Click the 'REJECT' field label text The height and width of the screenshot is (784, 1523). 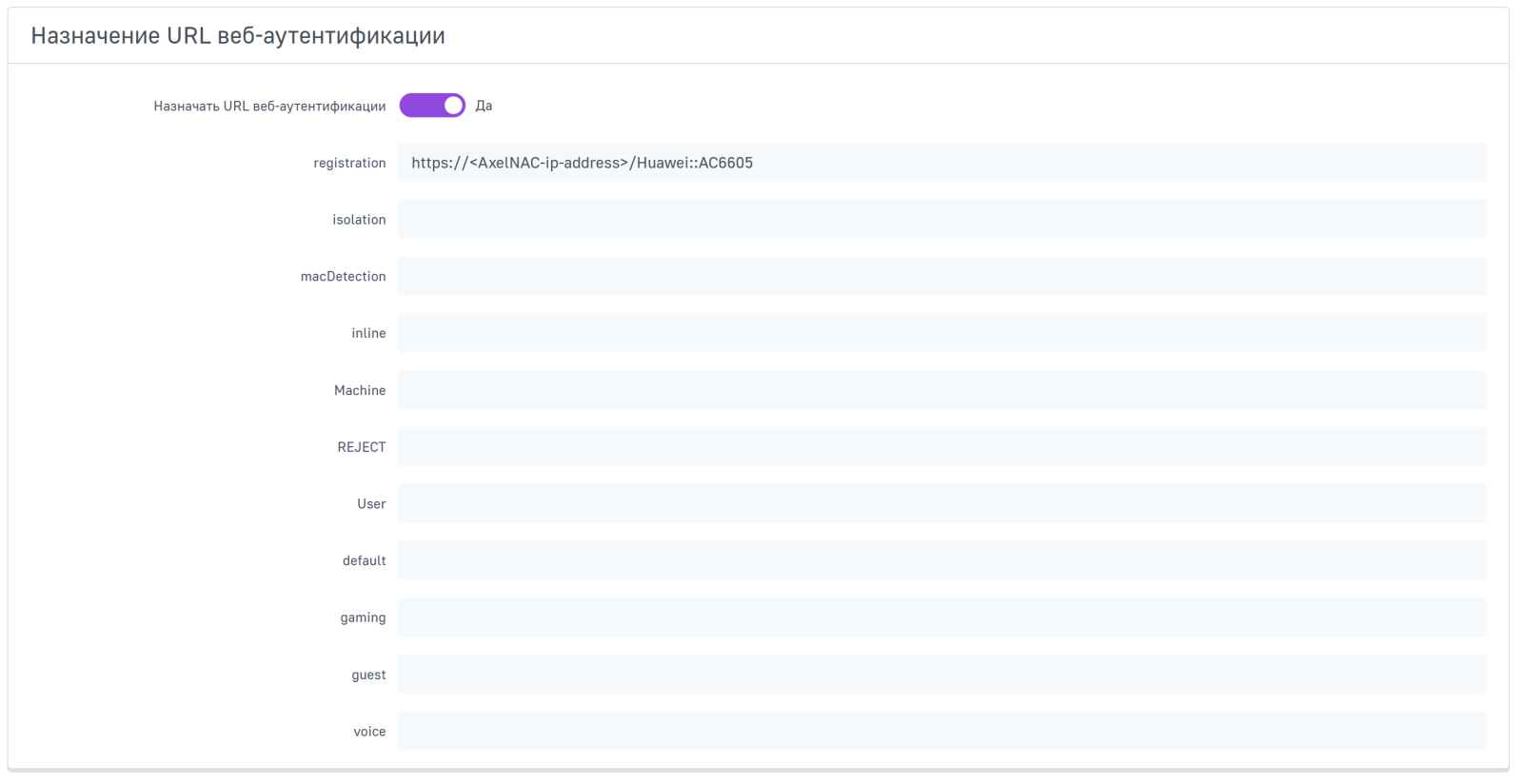pos(361,447)
